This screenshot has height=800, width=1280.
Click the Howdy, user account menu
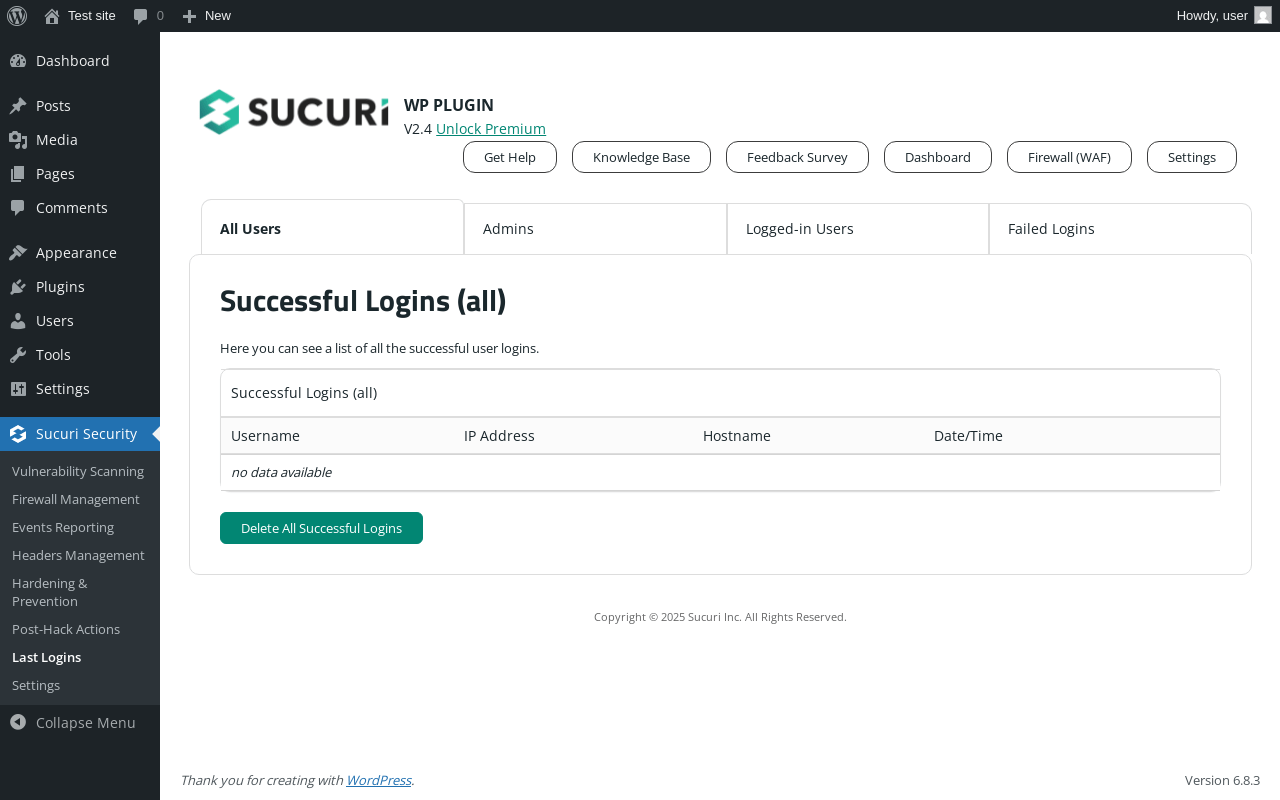(1224, 16)
